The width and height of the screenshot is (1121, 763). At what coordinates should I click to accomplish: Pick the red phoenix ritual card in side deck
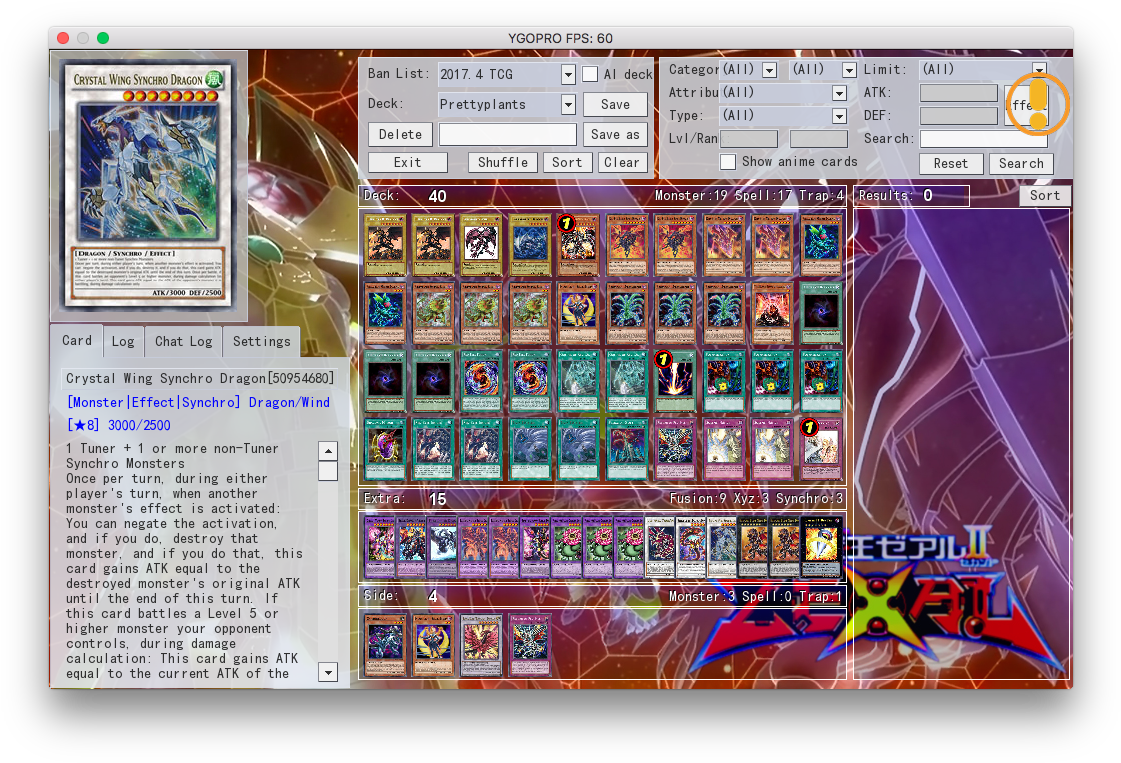481,644
